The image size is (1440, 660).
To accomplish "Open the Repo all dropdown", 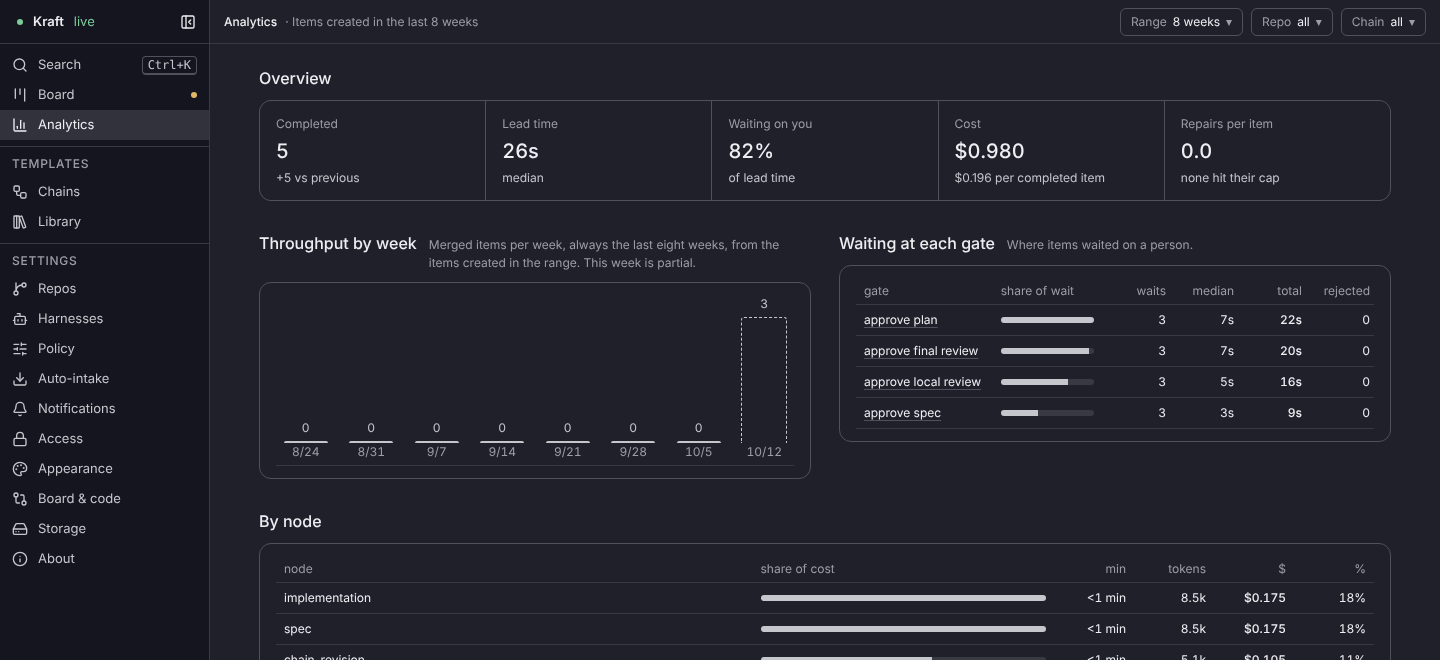I will tap(1291, 22).
